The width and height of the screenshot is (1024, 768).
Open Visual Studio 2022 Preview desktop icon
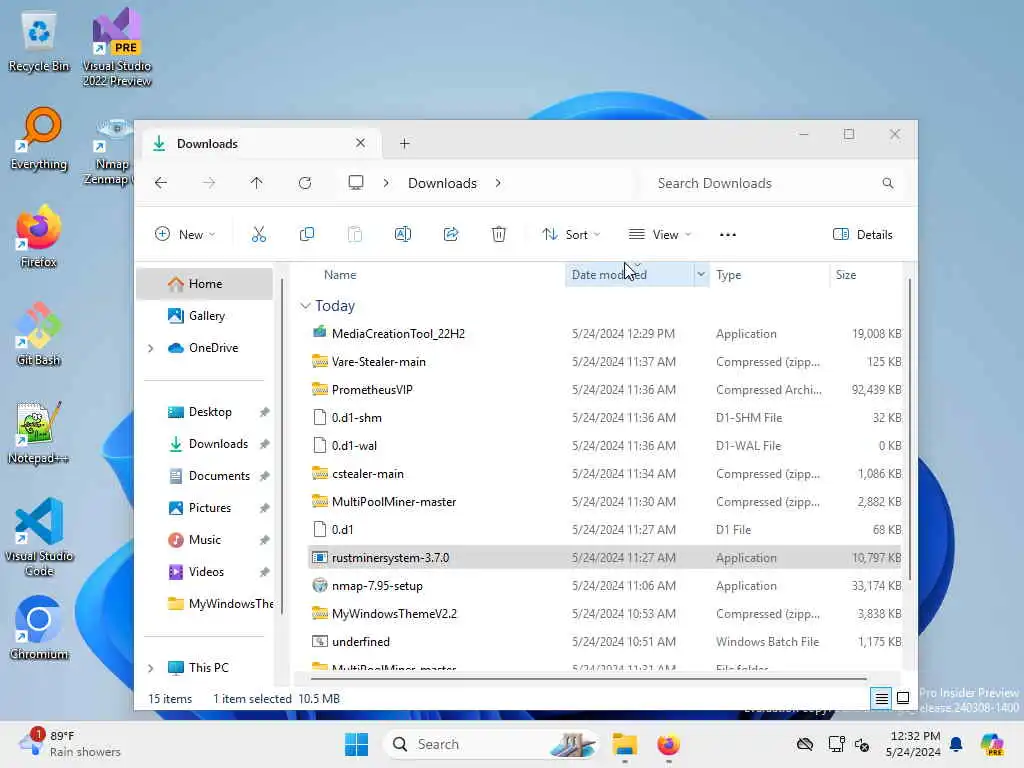point(117,47)
